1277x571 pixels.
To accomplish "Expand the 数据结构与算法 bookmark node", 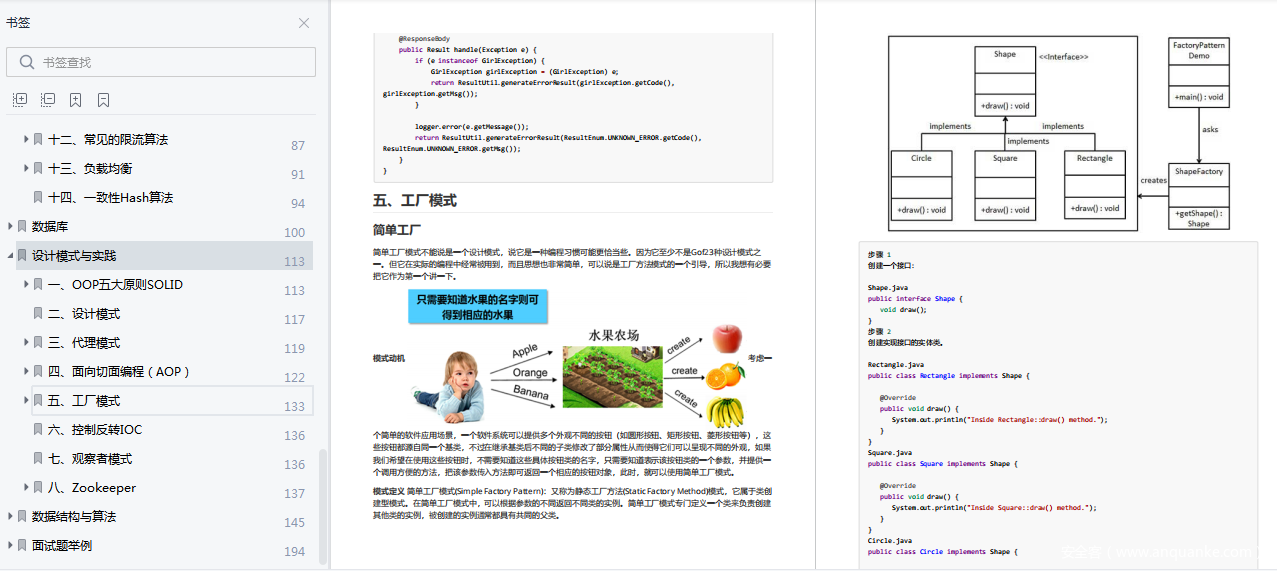I will 10,516.
